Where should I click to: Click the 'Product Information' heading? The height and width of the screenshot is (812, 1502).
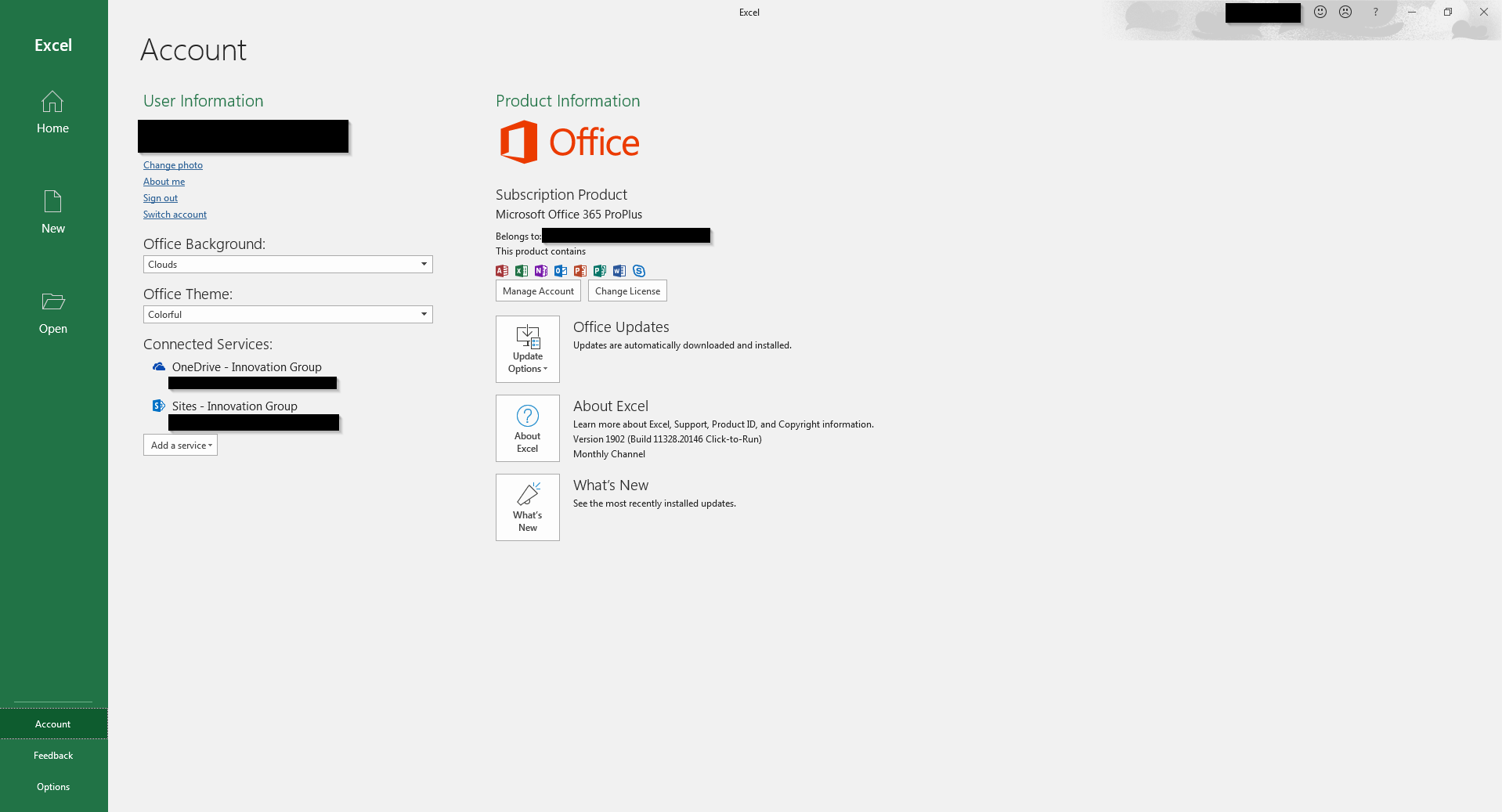[x=568, y=101]
